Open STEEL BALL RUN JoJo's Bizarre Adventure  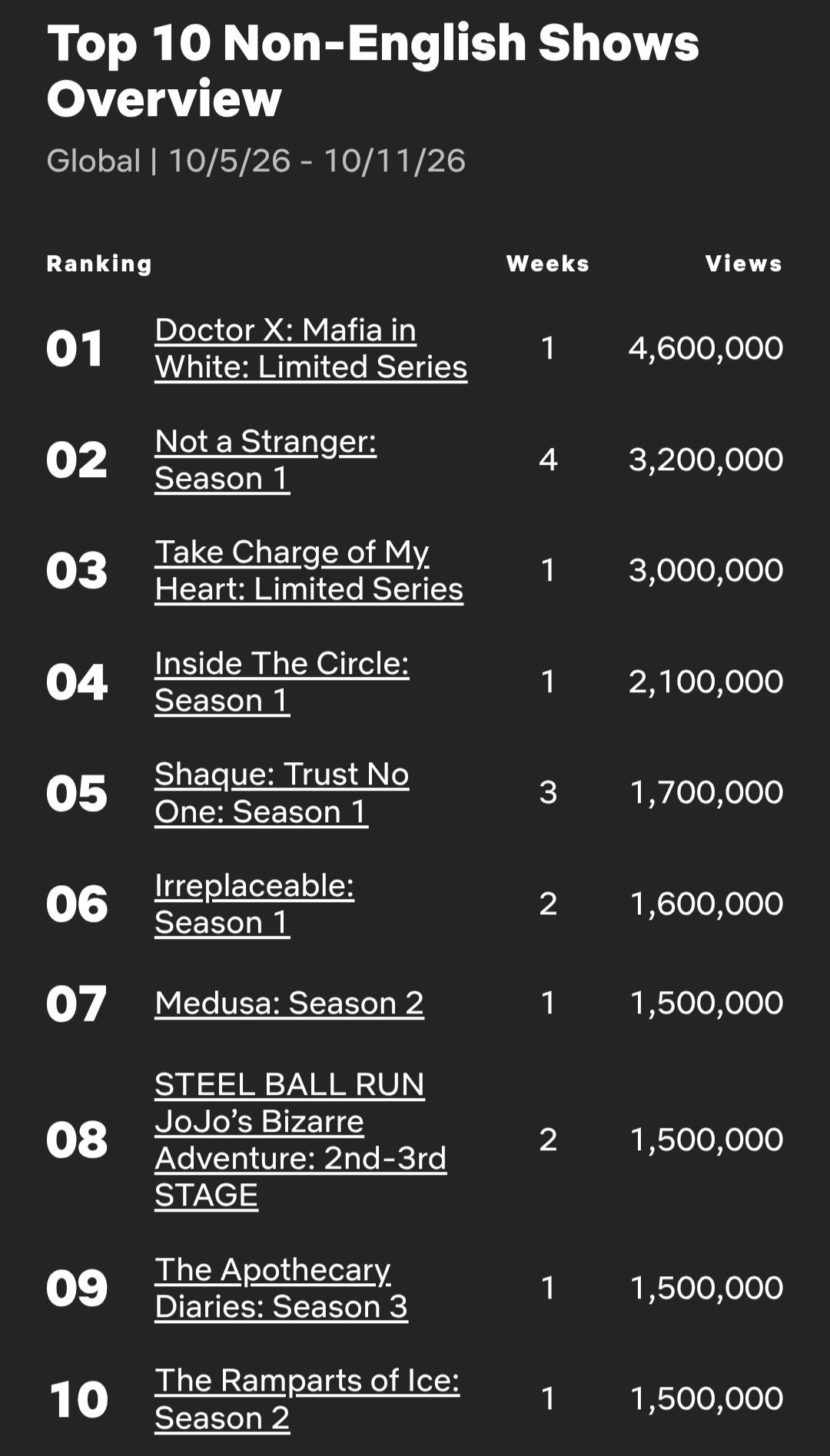point(300,1139)
